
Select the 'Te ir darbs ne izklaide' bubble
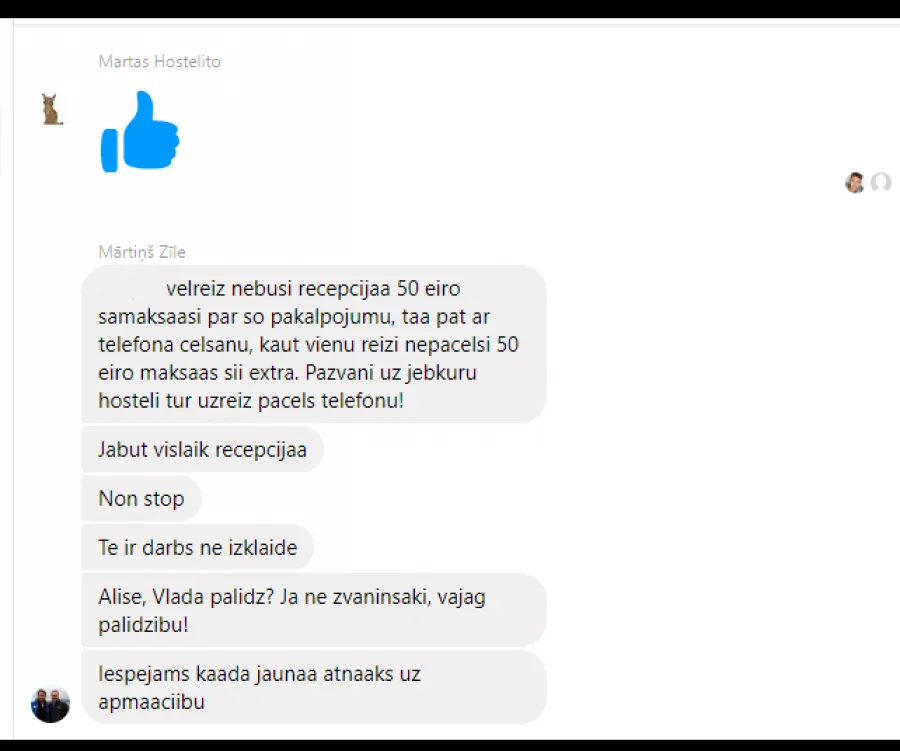pyautogui.click(x=197, y=547)
